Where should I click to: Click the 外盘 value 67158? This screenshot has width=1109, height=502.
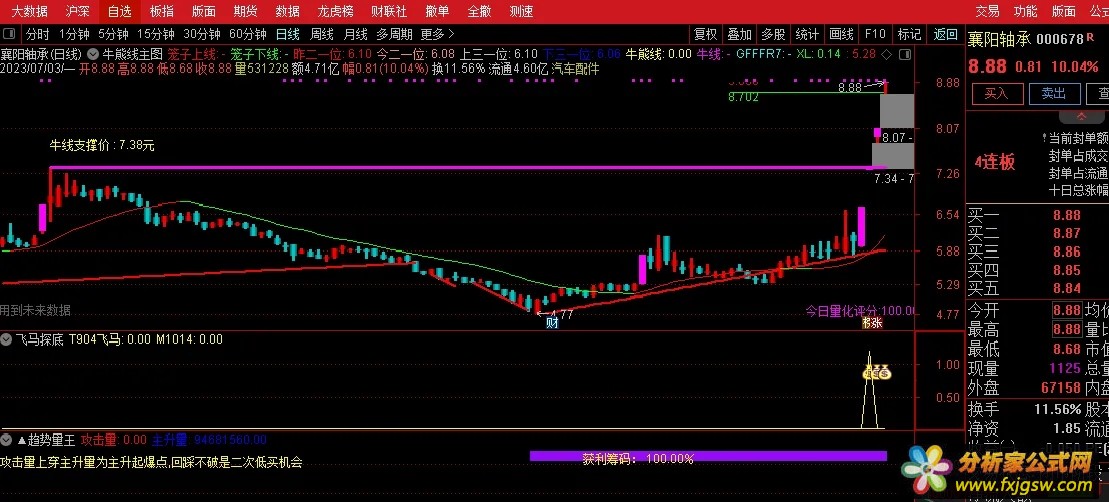[1061, 387]
